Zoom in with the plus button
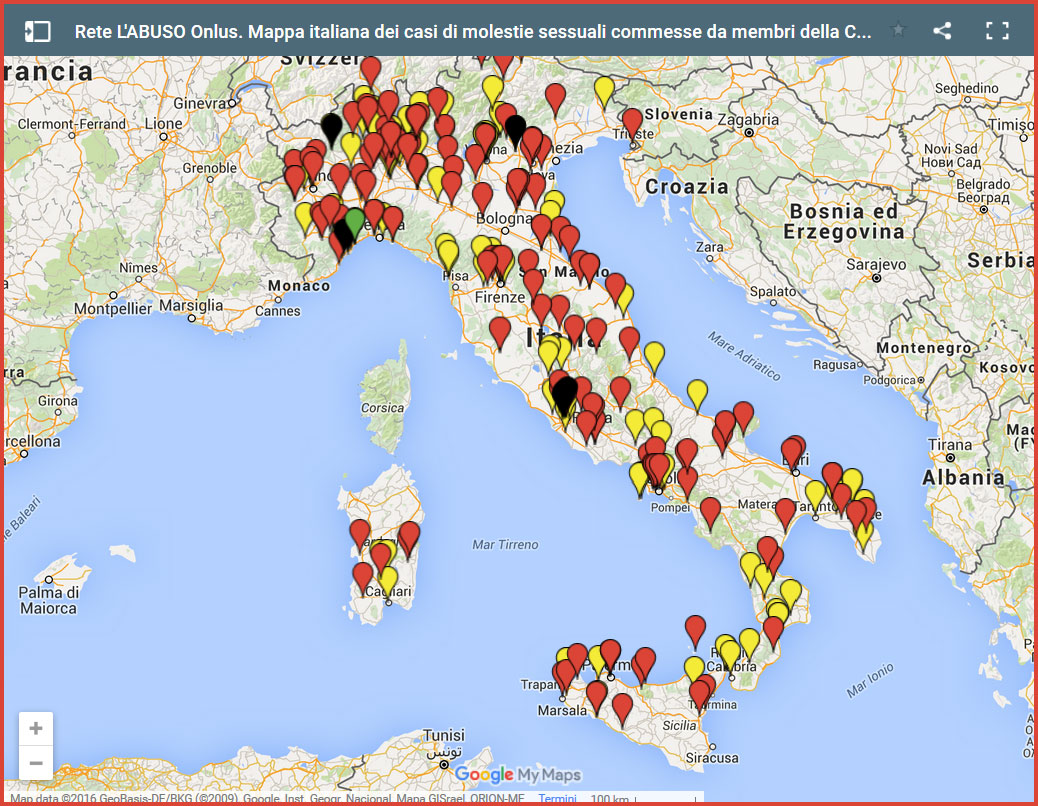 36,729
